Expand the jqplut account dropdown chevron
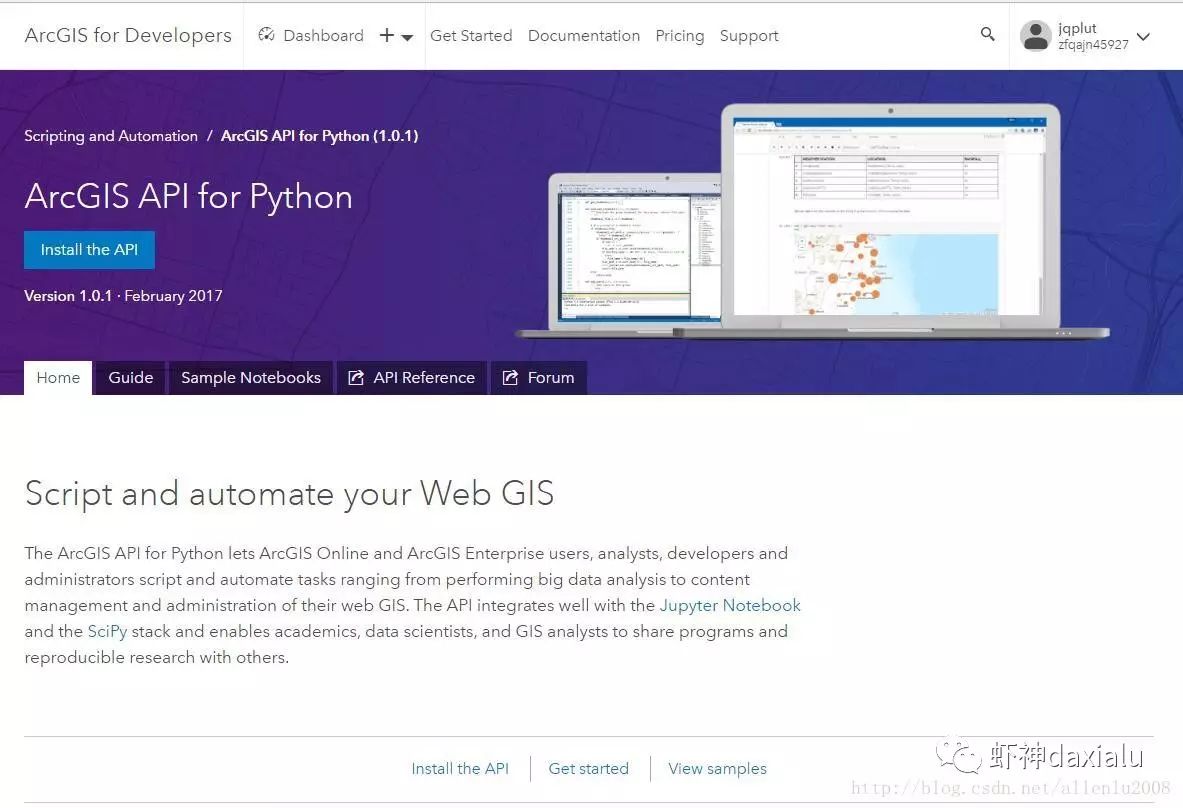This screenshot has height=808, width=1183. click(x=1143, y=36)
